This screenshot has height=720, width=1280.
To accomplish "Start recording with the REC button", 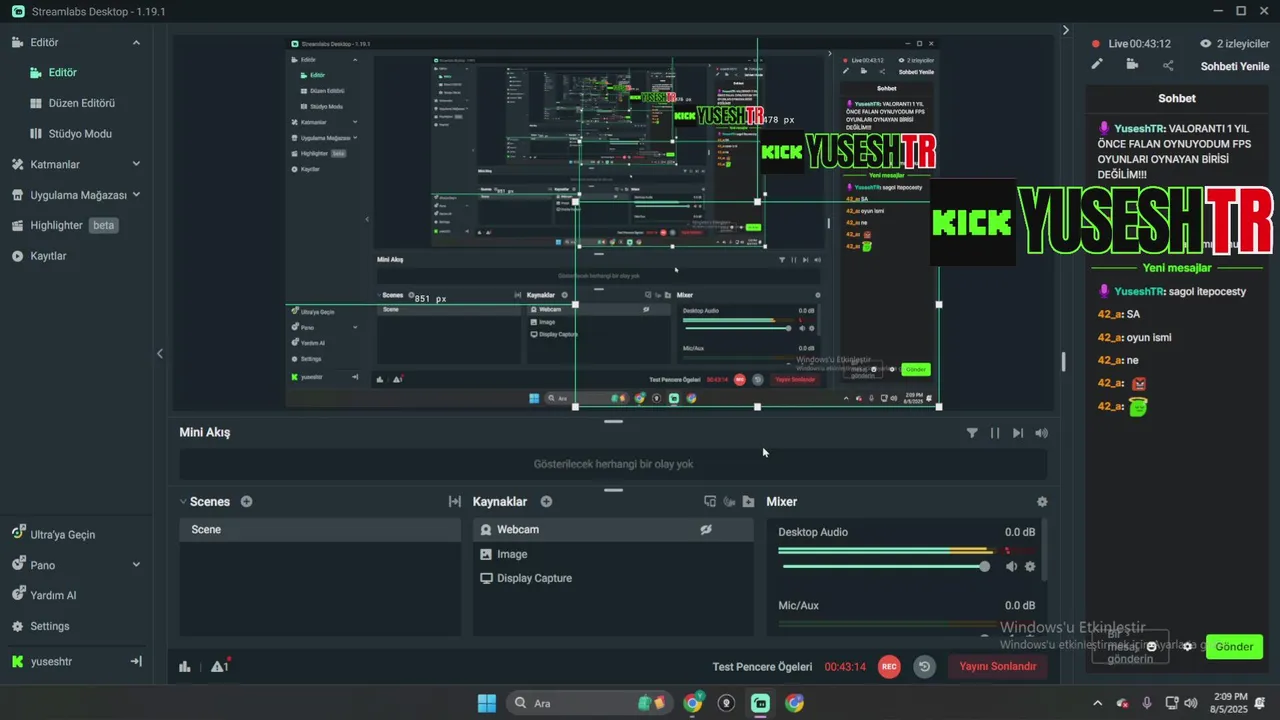I will 889,667.
